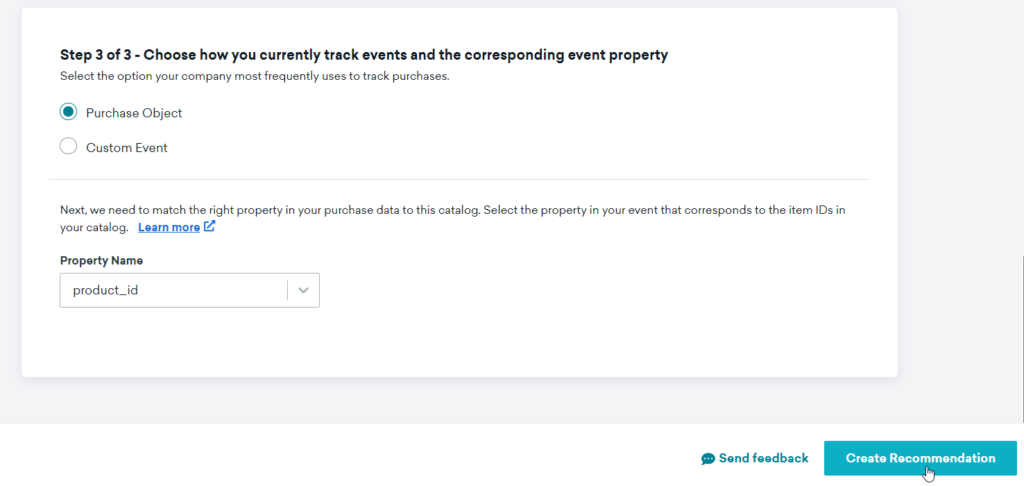Image resolution: width=1024 pixels, height=486 pixels.
Task: Open the Learn more link
Action: tap(169, 227)
